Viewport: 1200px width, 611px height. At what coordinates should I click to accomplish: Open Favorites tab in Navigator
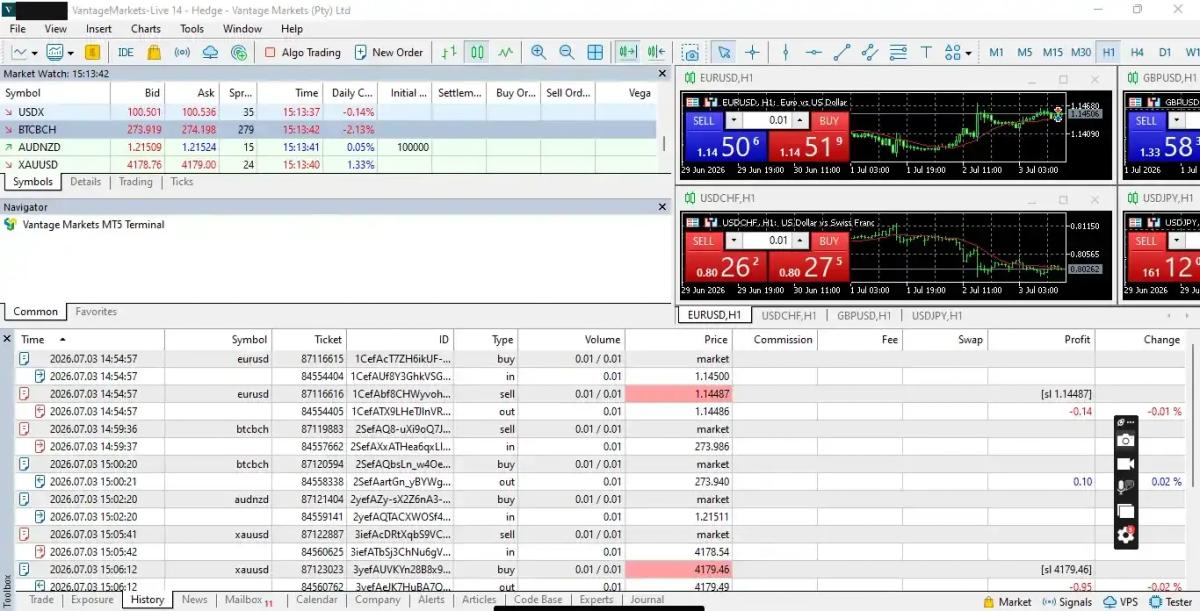click(x=96, y=312)
